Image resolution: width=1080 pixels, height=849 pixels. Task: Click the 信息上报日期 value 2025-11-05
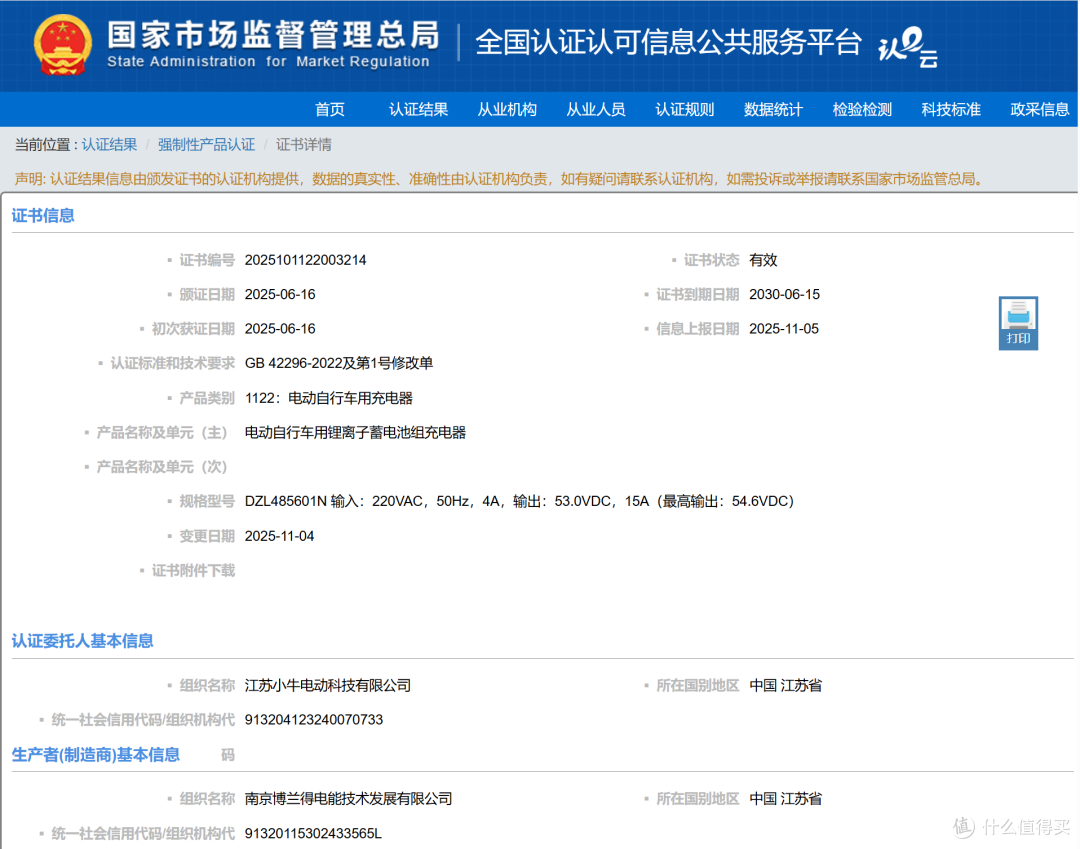[784, 329]
